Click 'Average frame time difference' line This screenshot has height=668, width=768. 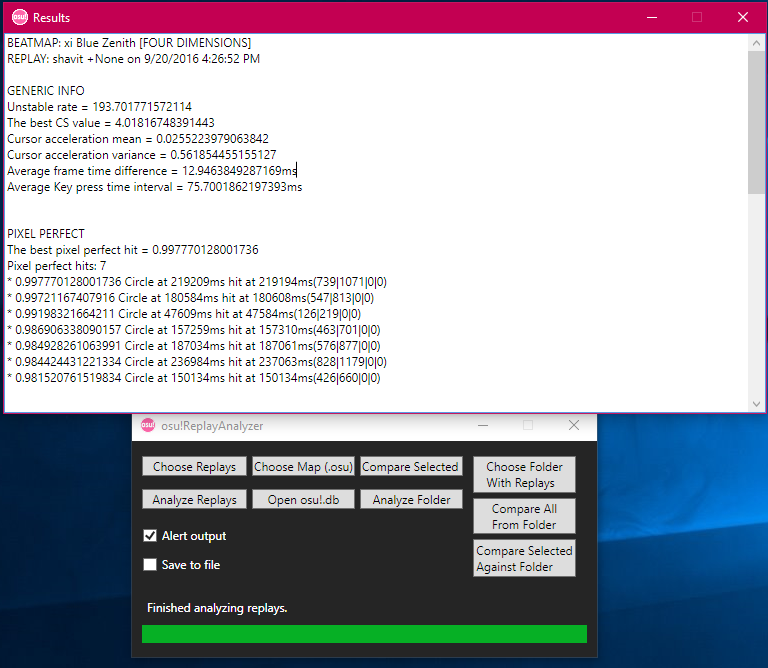pyautogui.click(x=152, y=171)
